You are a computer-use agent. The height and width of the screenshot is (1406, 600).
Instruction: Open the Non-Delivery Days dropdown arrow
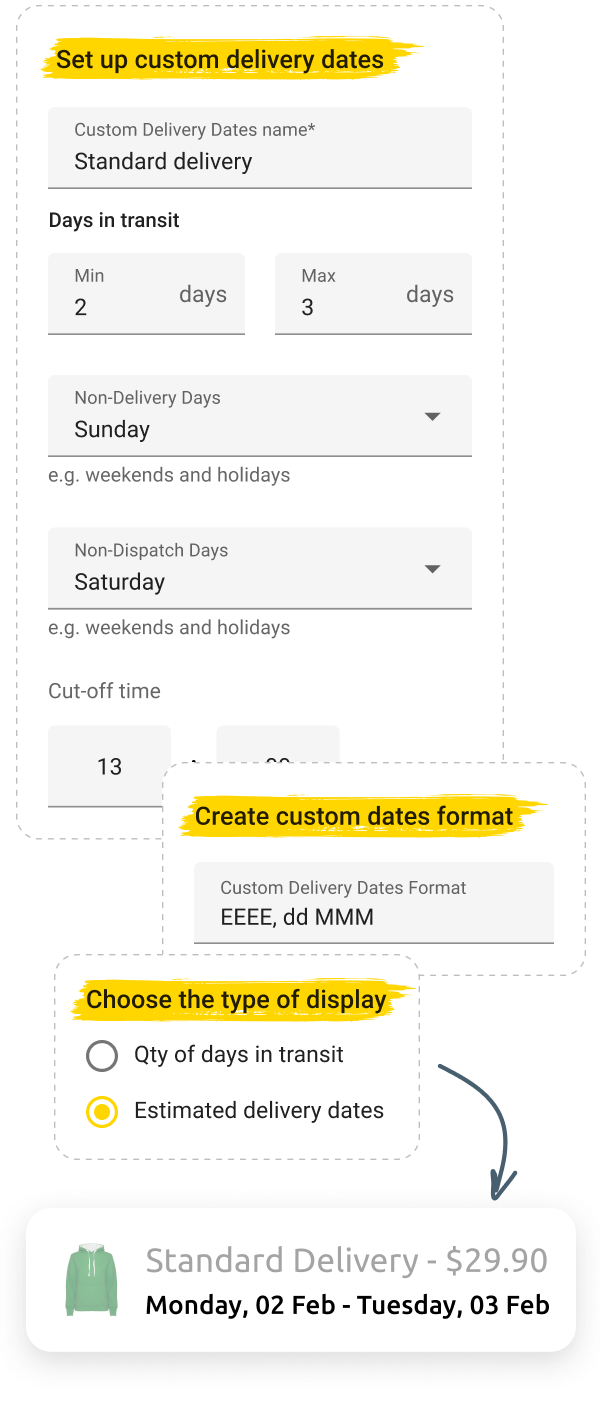(x=432, y=416)
